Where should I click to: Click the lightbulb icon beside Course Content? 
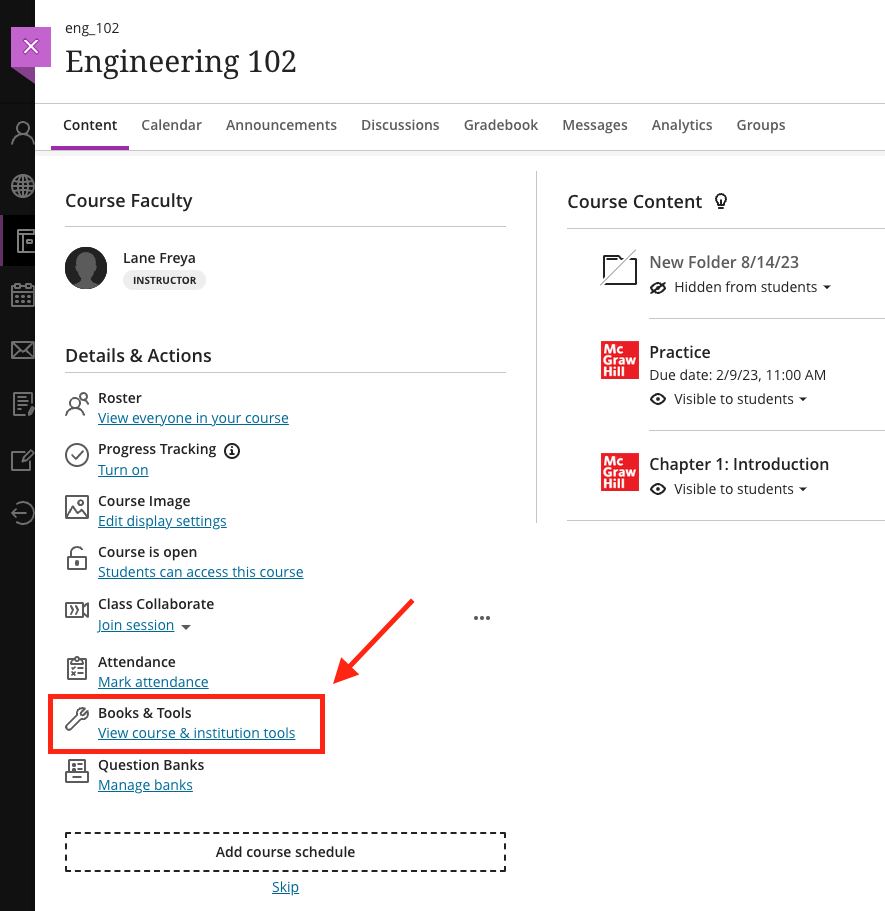point(721,201)
